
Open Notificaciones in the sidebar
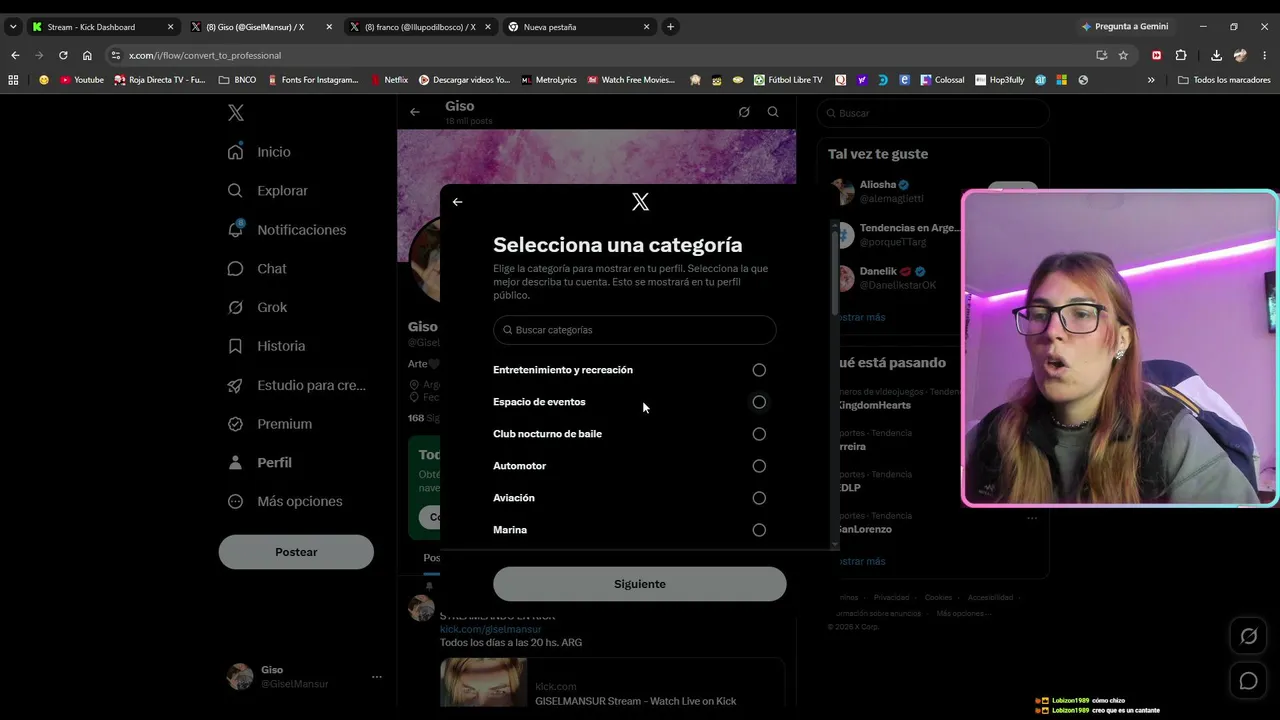point(286,230)
